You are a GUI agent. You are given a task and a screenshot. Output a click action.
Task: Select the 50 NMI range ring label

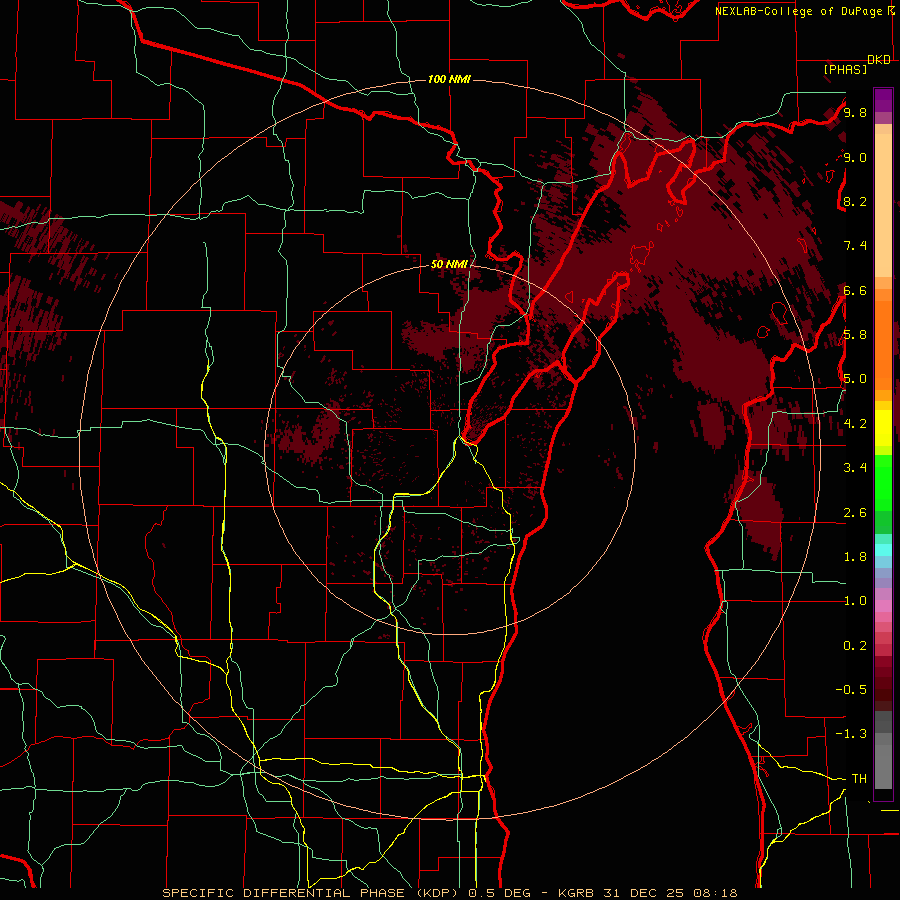tap(449, 264)
